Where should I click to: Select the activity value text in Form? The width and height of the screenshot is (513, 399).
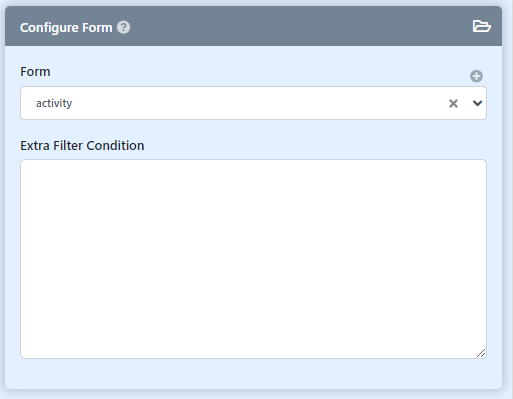(x=54, y=103)
